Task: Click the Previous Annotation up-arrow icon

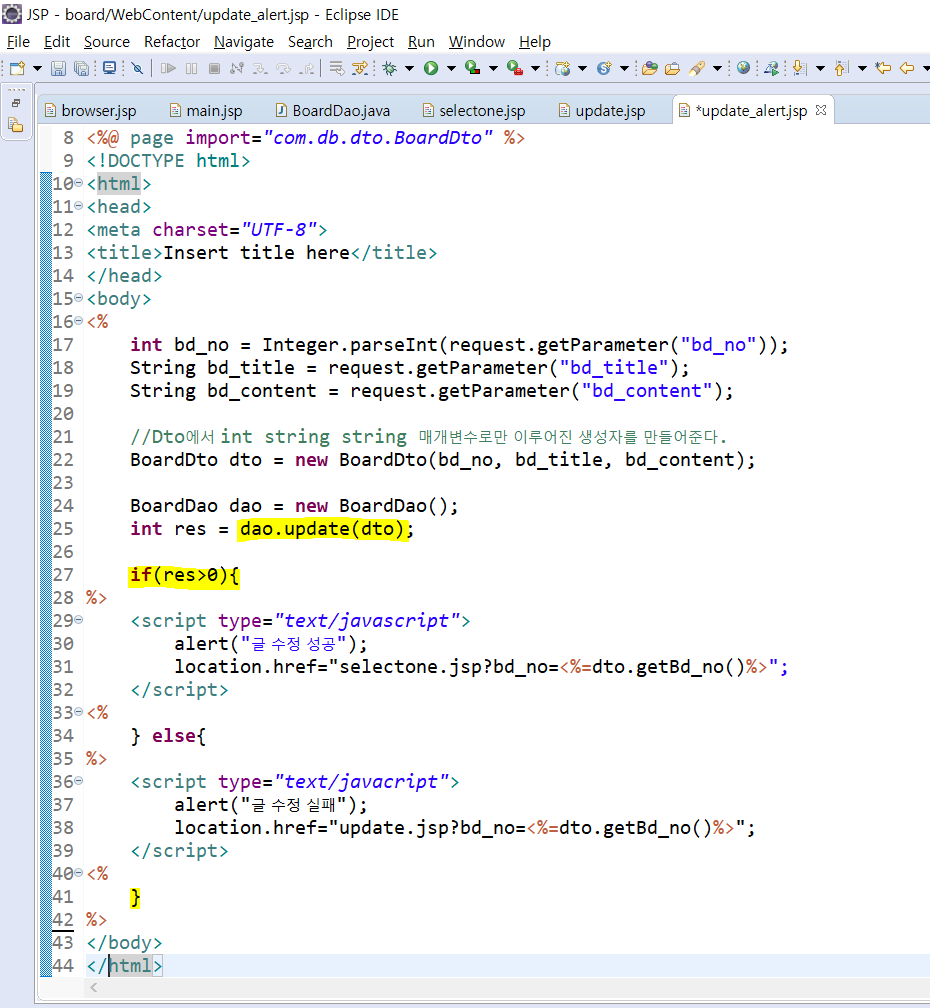Action: click(x=841, y=68)
